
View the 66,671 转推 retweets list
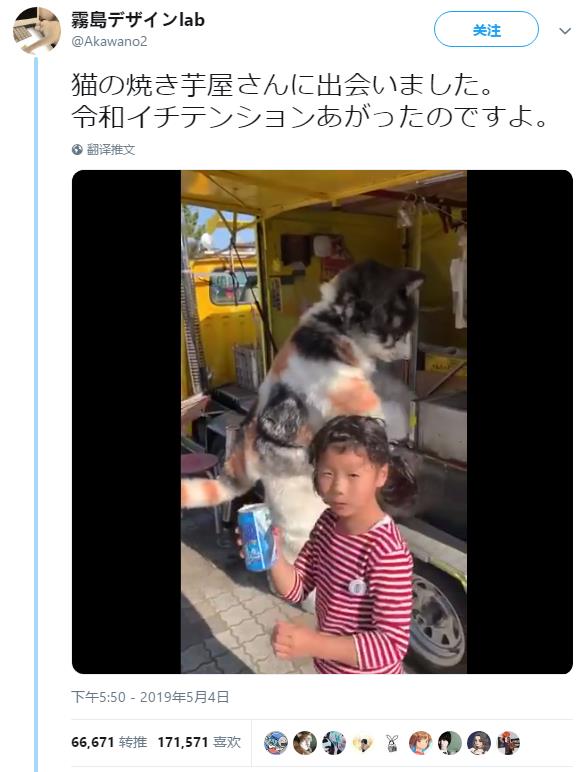(109, 742)
